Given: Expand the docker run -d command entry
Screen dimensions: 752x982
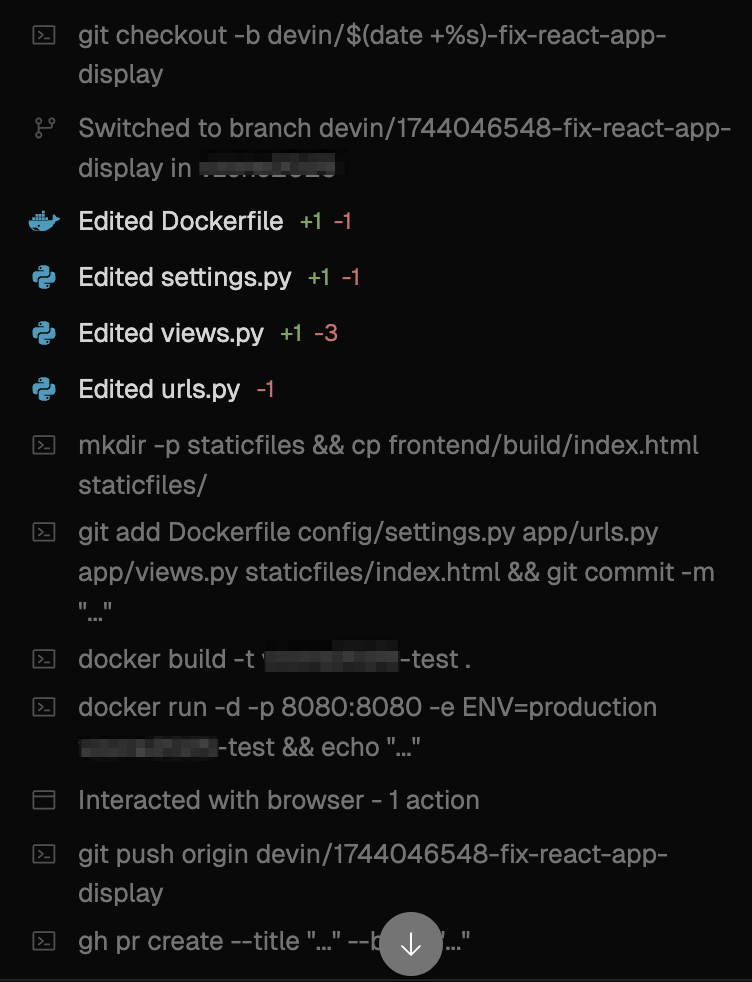Looking at the screenshot, I should [368, 726].
